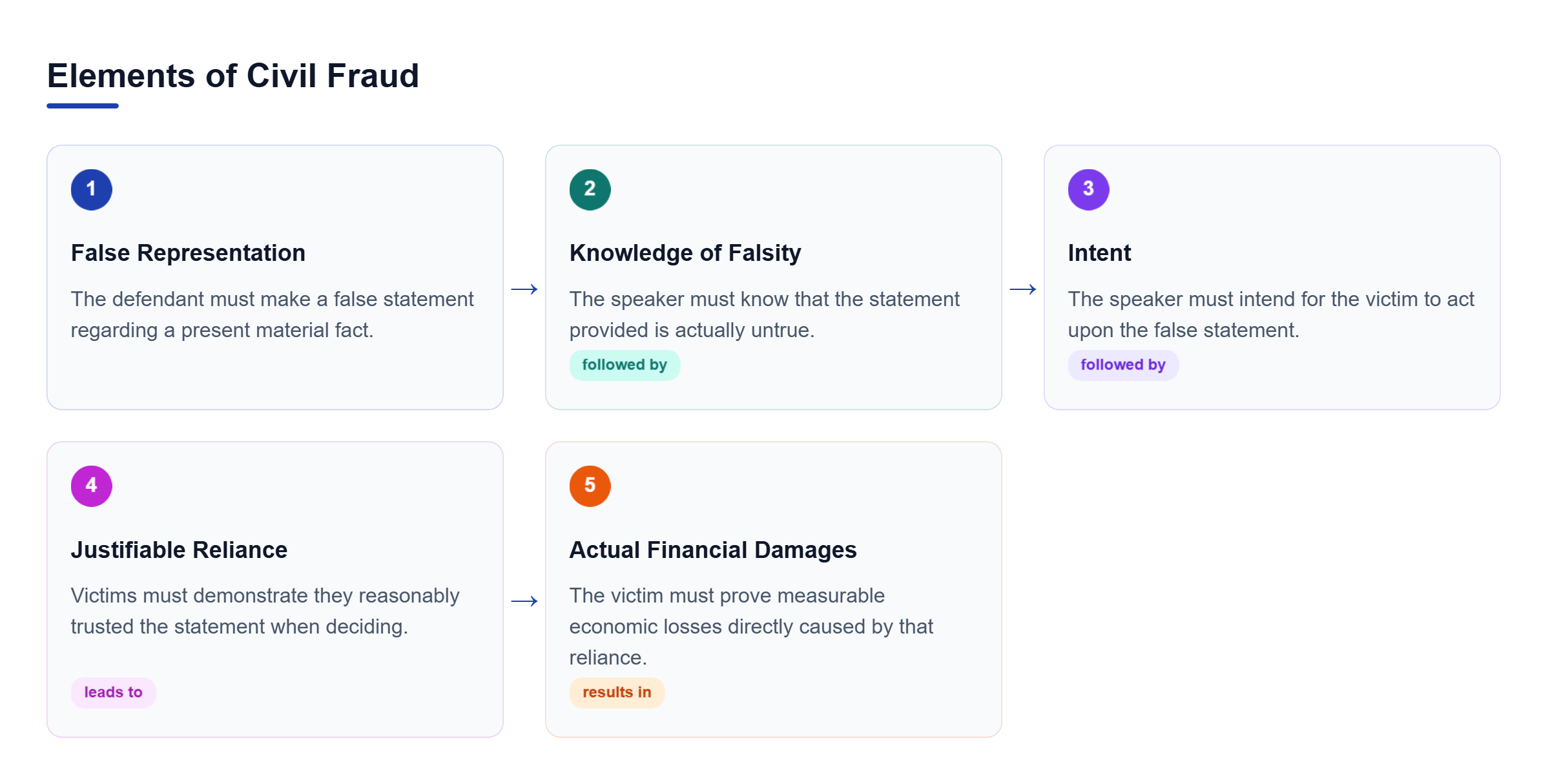Click text 'The victim must prove measurable'

(x=727, y=595)
